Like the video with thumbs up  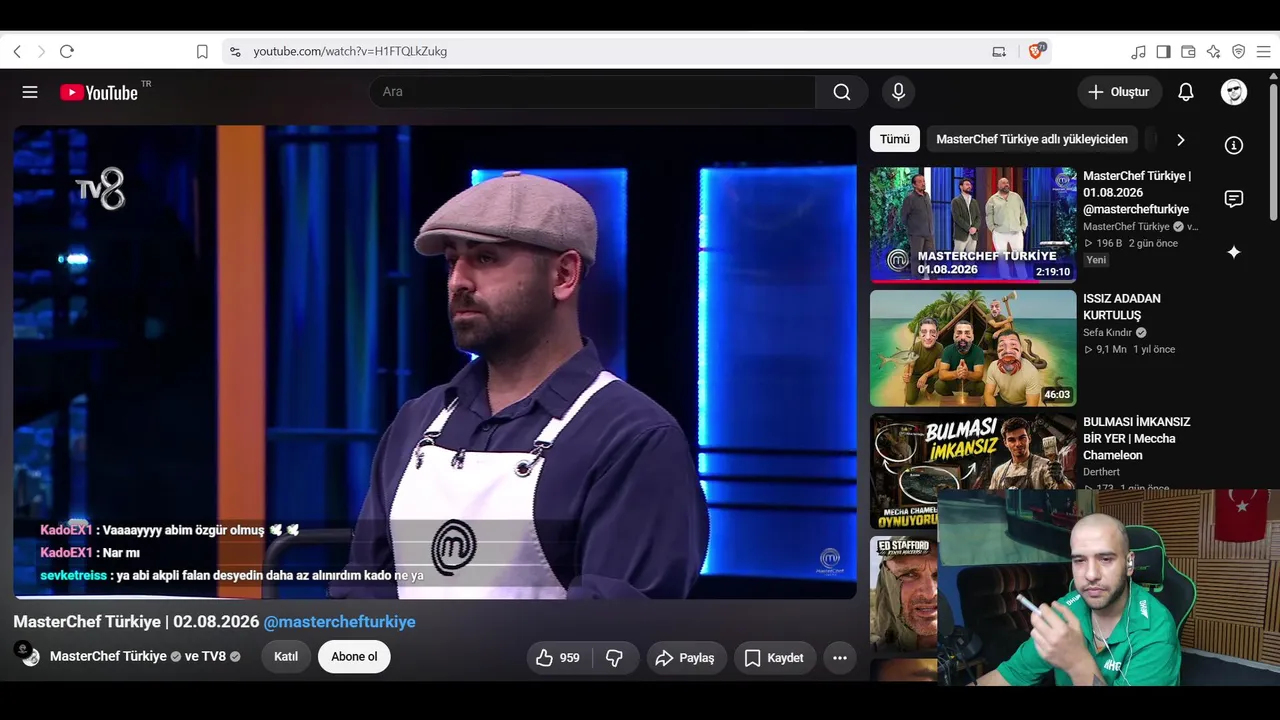559,658
